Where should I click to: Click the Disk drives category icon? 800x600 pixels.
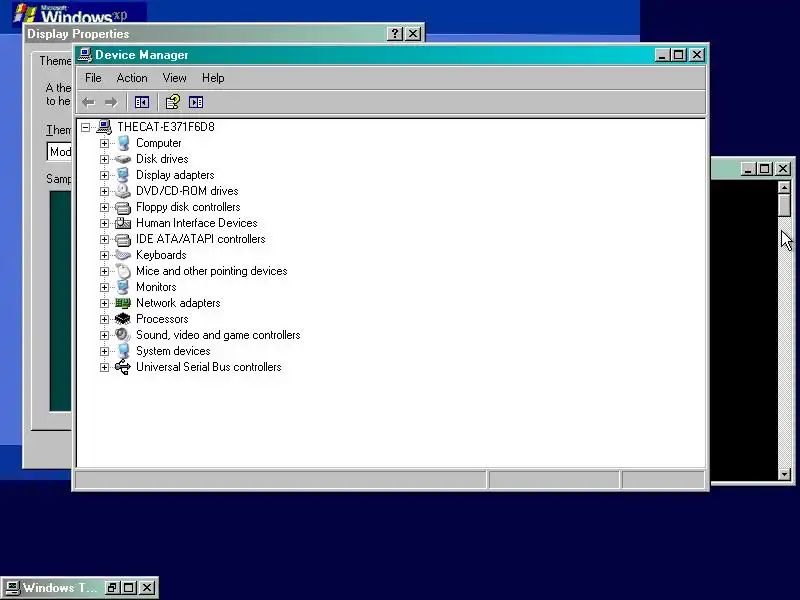tap(123, 159)
